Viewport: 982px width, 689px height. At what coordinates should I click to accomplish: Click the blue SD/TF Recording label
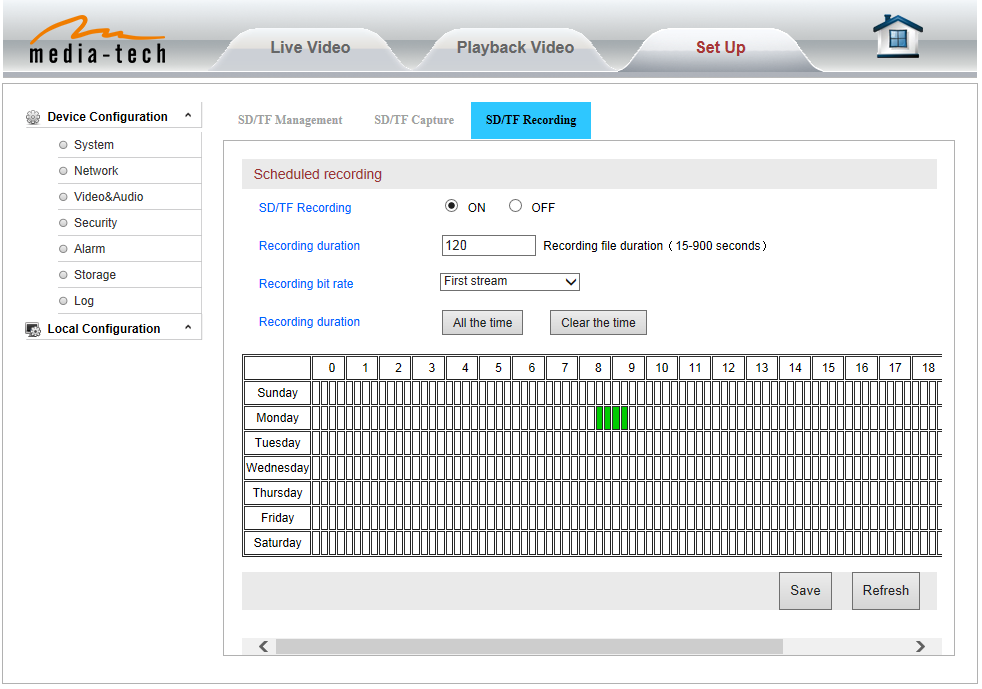coord(305,208)
